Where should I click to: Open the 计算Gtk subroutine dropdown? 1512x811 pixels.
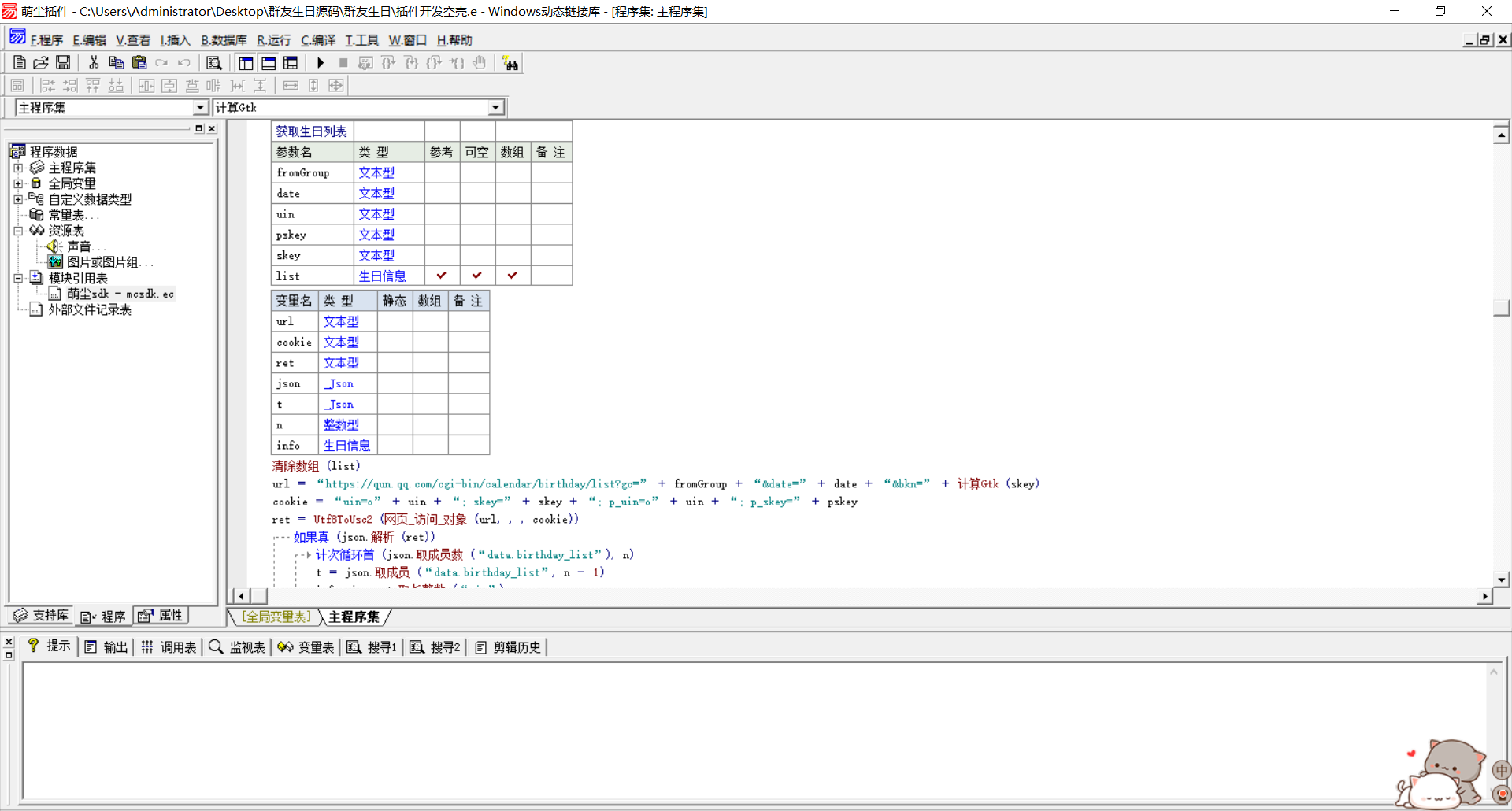(495, 108)
